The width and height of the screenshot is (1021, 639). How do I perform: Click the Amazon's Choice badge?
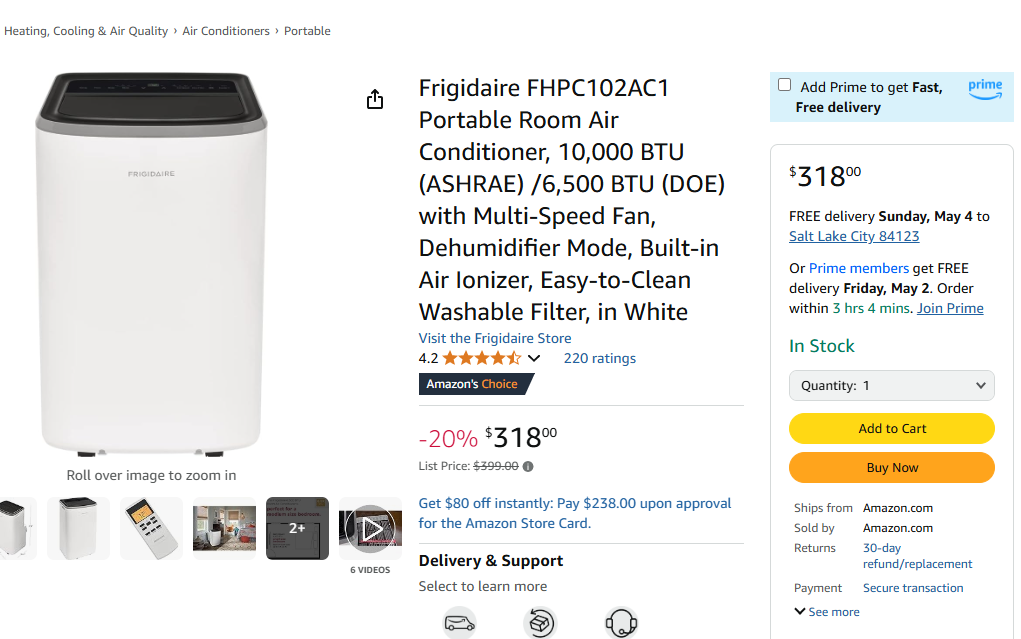point(472,383)
